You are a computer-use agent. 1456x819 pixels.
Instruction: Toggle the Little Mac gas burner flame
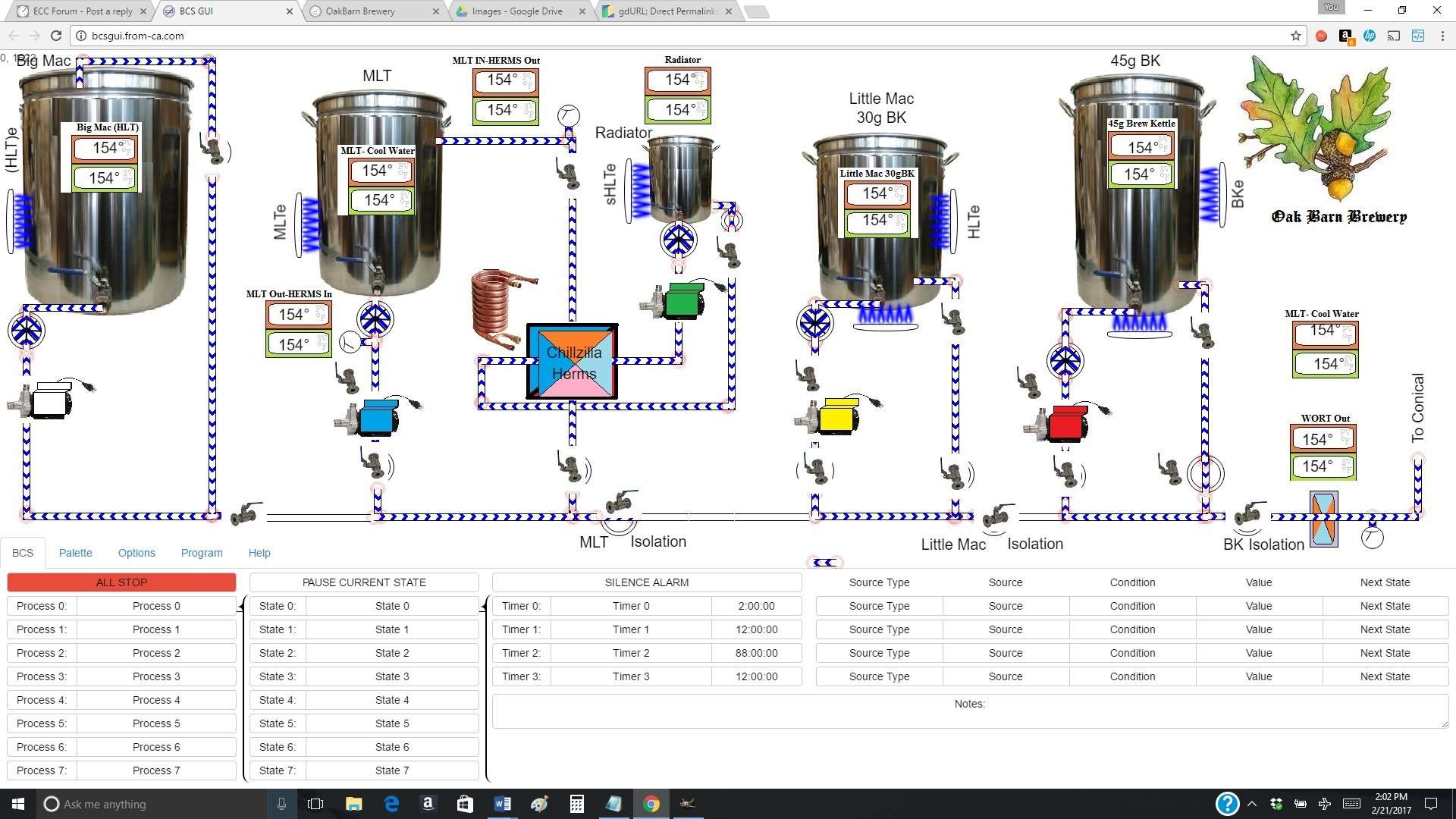[x=885, y=316]
